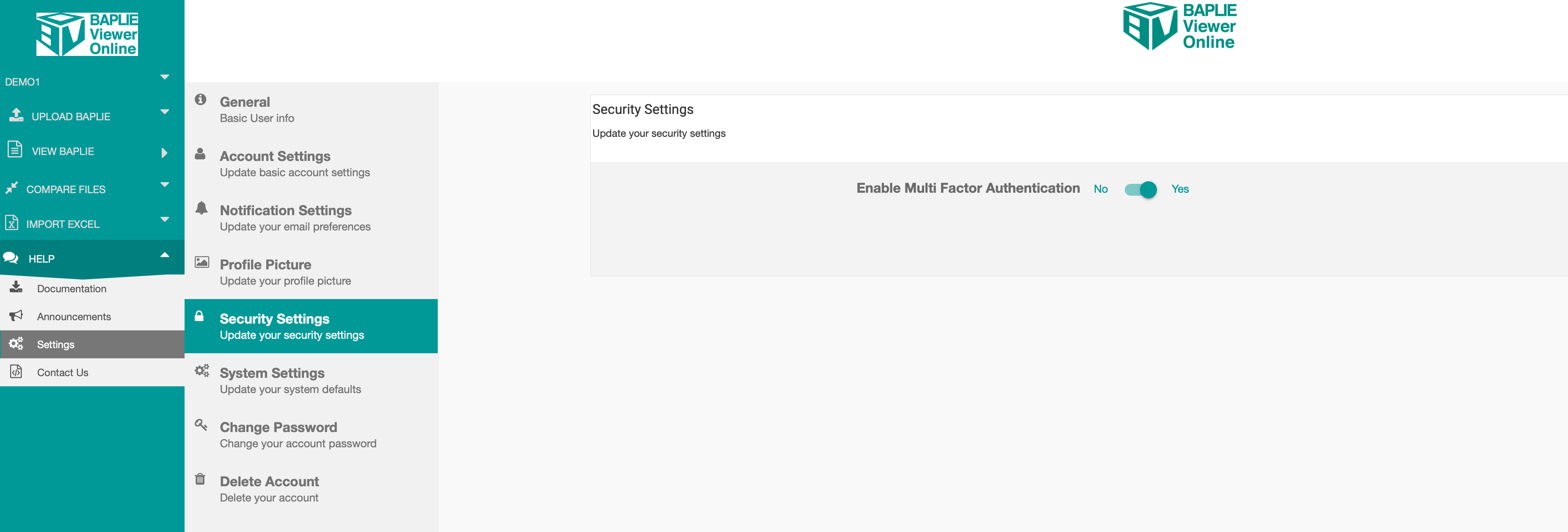Toggle the Multi Factor Authentication switch

click(x=1140, y=189)
